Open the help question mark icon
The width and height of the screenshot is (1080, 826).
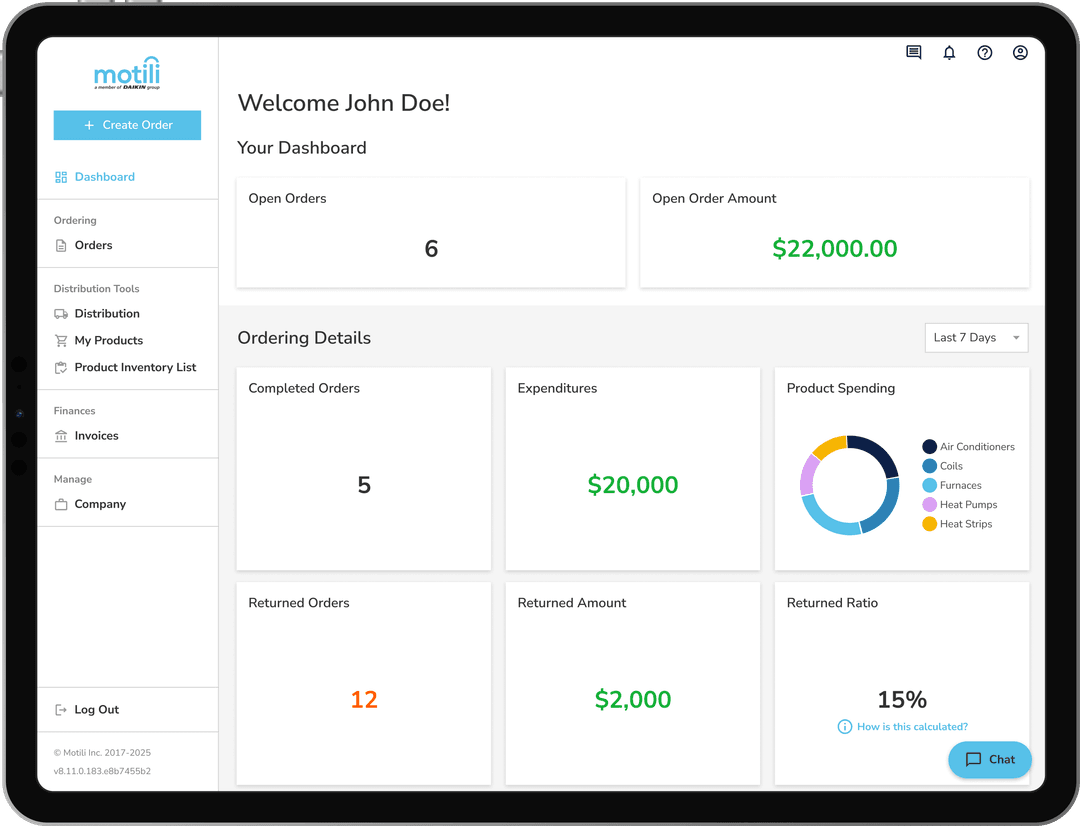[x=985, y=52]
